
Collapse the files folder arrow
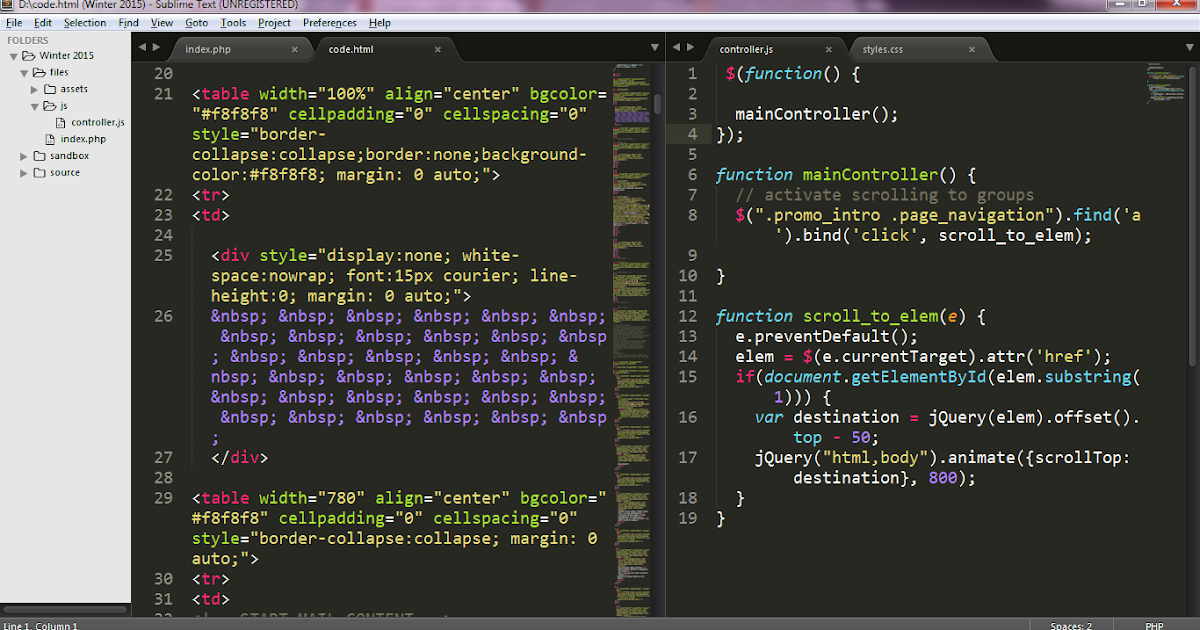click(x=24, y=73)
